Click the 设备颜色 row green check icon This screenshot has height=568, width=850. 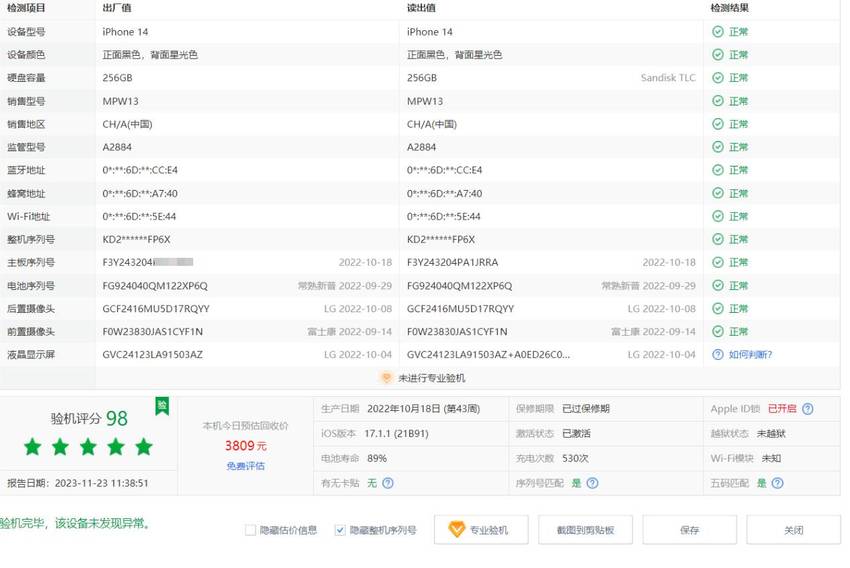tap(718, 55)
